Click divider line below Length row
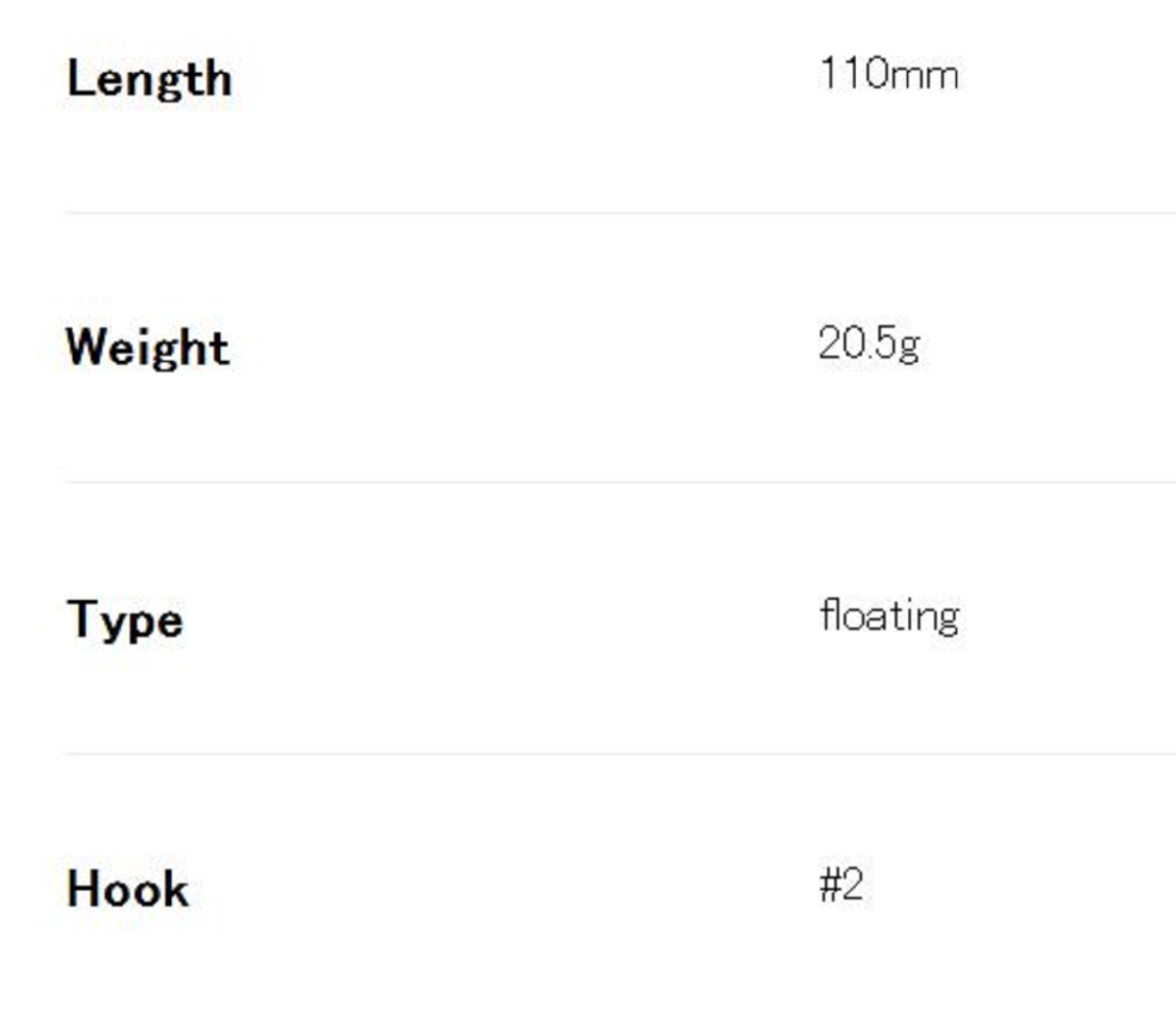This screenshot has height=1011, width=1176. 588,213
